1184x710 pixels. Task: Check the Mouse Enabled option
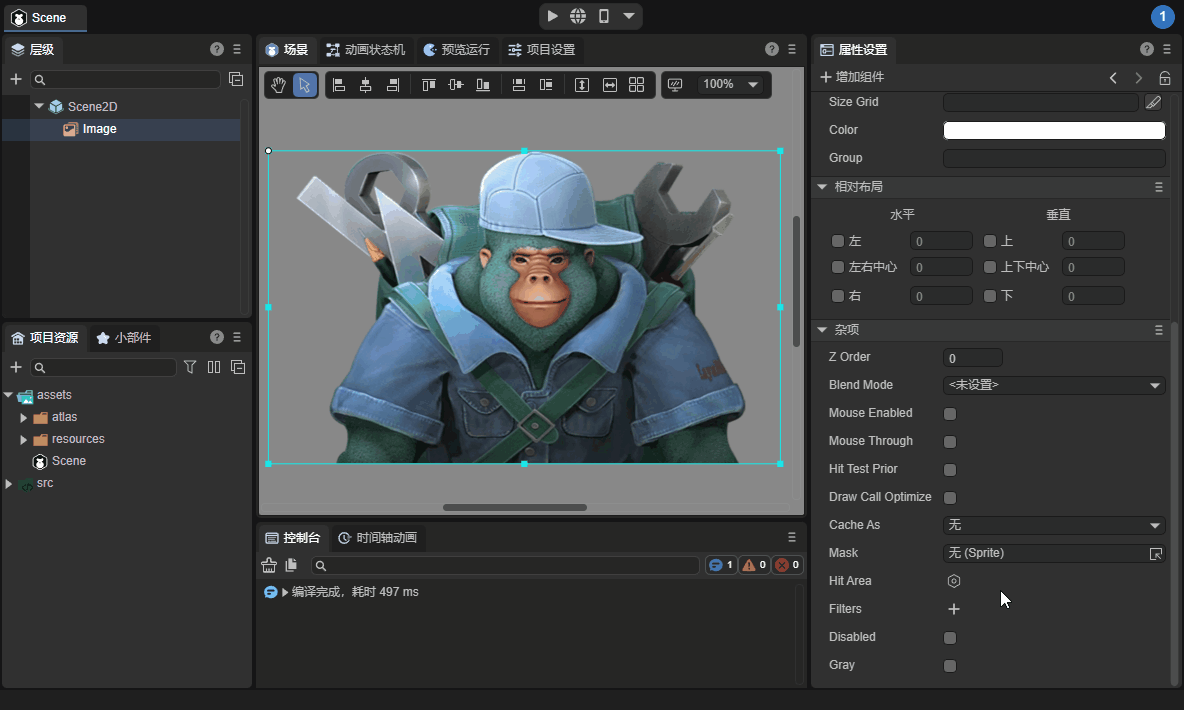pyautogui.click(x=950, y=414)
